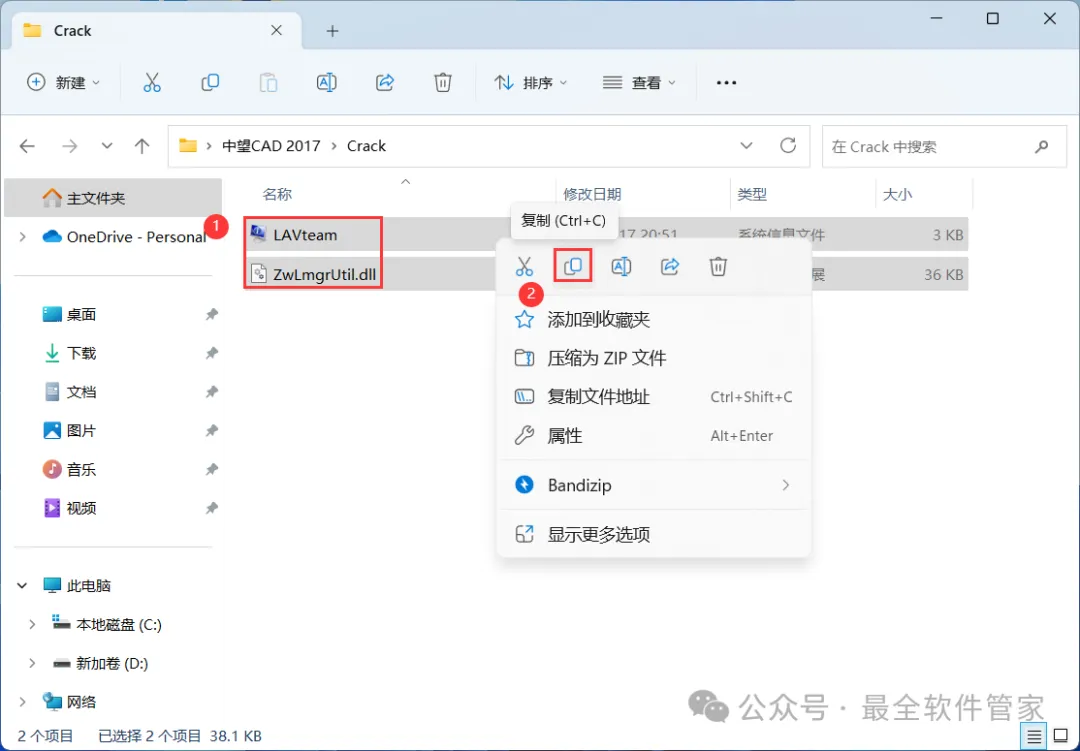
Task: Select 显示更多选项 menu item
Action: [654, 535]
